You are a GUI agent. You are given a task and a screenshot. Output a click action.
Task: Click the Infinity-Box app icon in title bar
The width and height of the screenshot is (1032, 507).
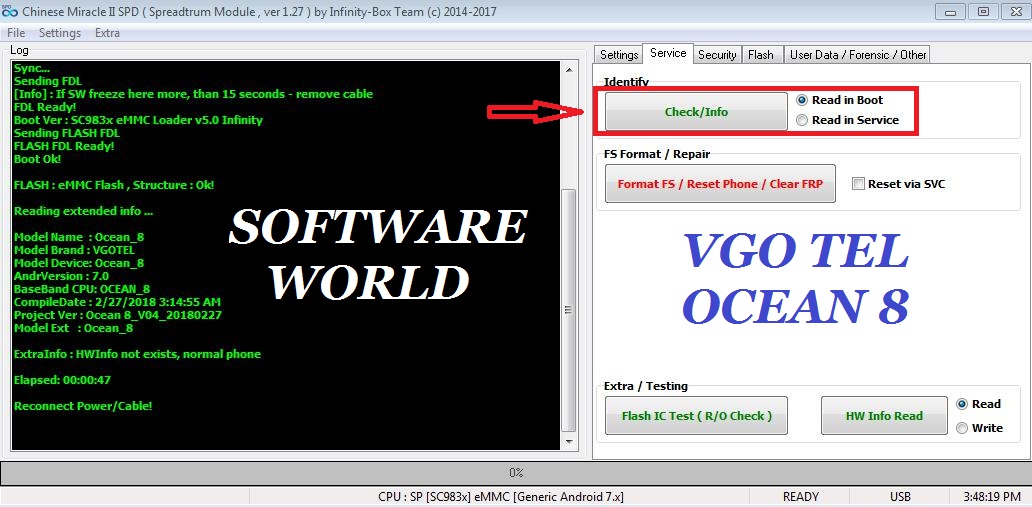(9, 12)
